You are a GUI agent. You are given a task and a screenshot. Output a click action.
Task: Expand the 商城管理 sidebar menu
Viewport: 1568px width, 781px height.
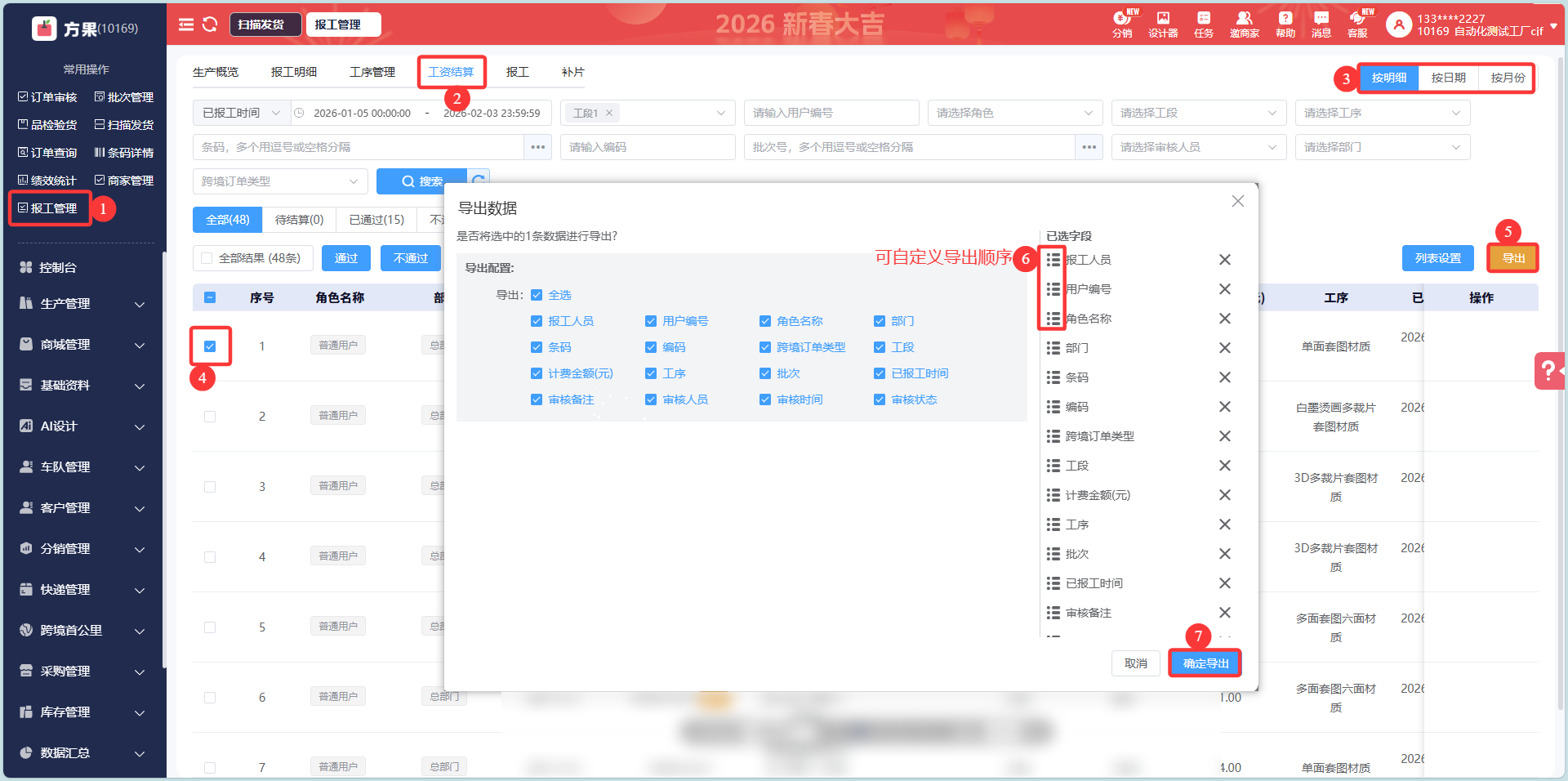coord(83,345)
